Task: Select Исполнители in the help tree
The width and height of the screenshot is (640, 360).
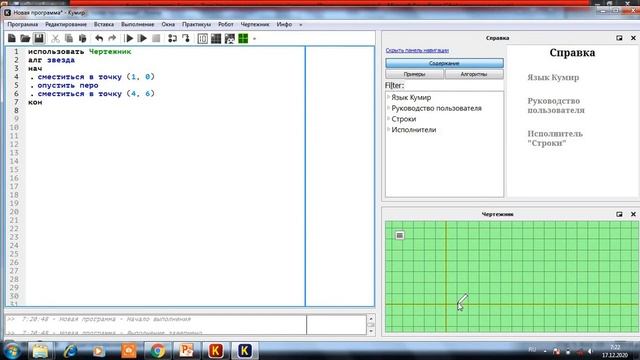Action: [x=413, y=129]
